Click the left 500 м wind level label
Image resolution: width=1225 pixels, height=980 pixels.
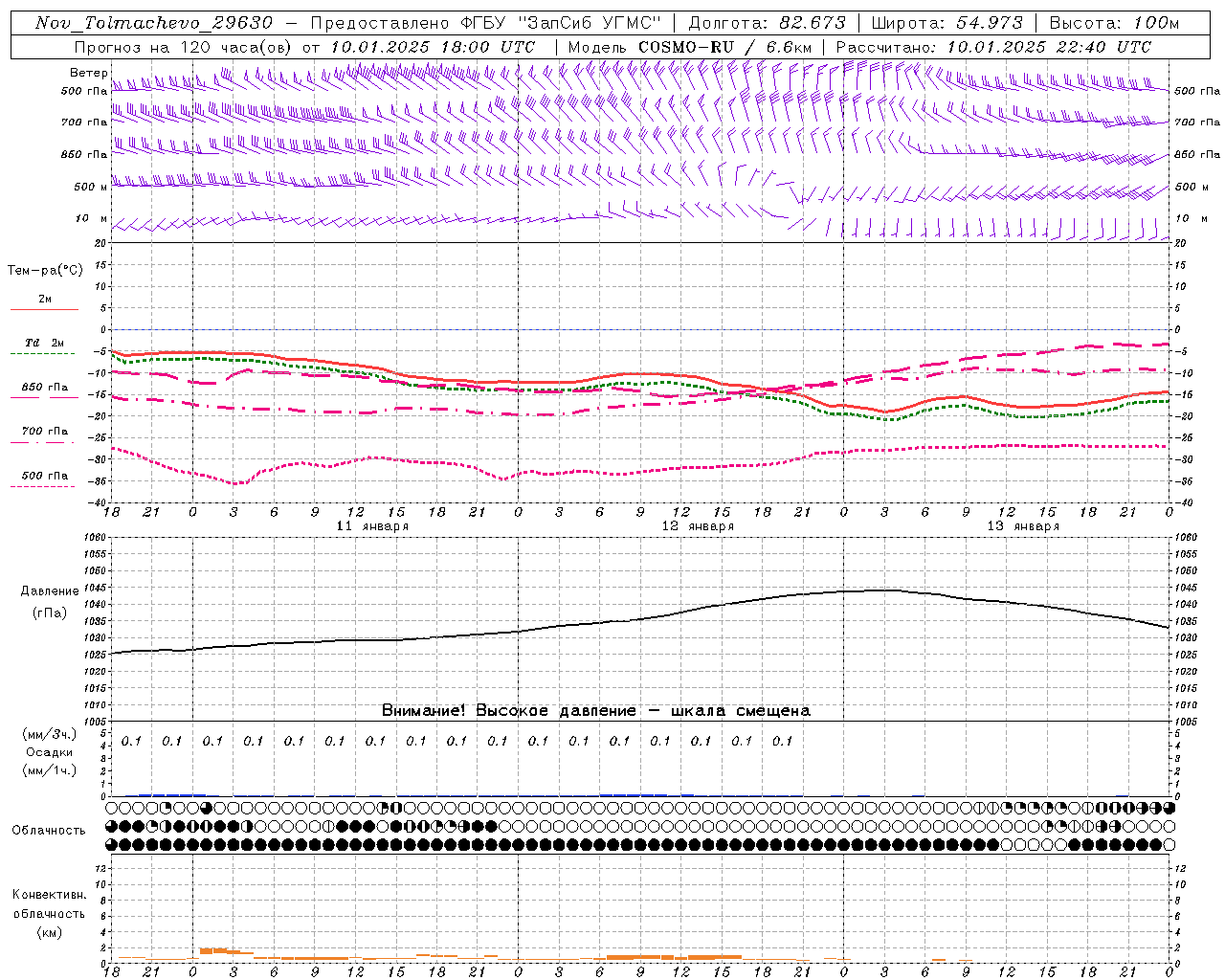(91, 187)
